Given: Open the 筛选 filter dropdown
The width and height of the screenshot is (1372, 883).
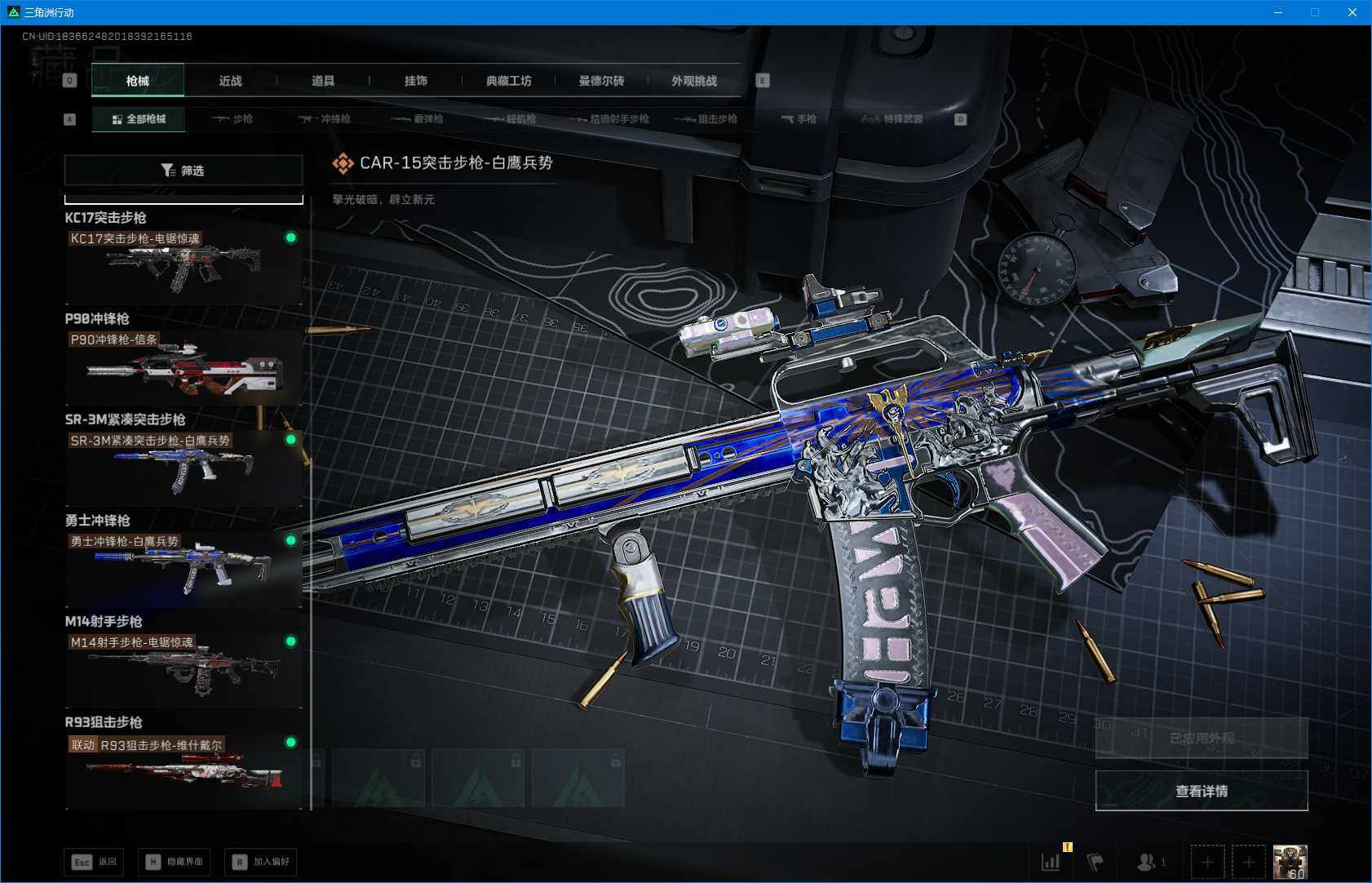Looking at the screenshot, I should point(184,171).
